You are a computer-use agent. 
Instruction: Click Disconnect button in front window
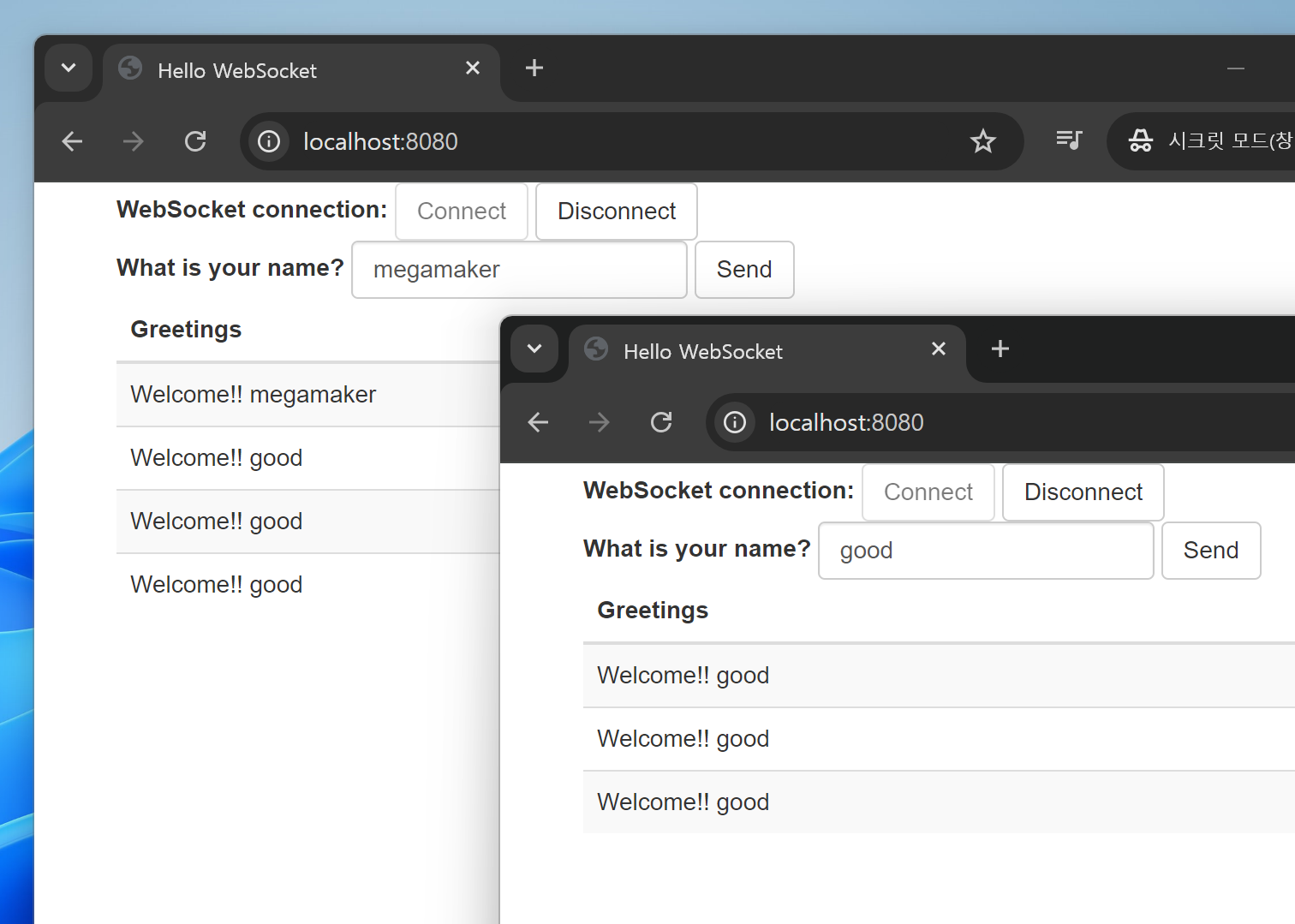pos(1083,492)
